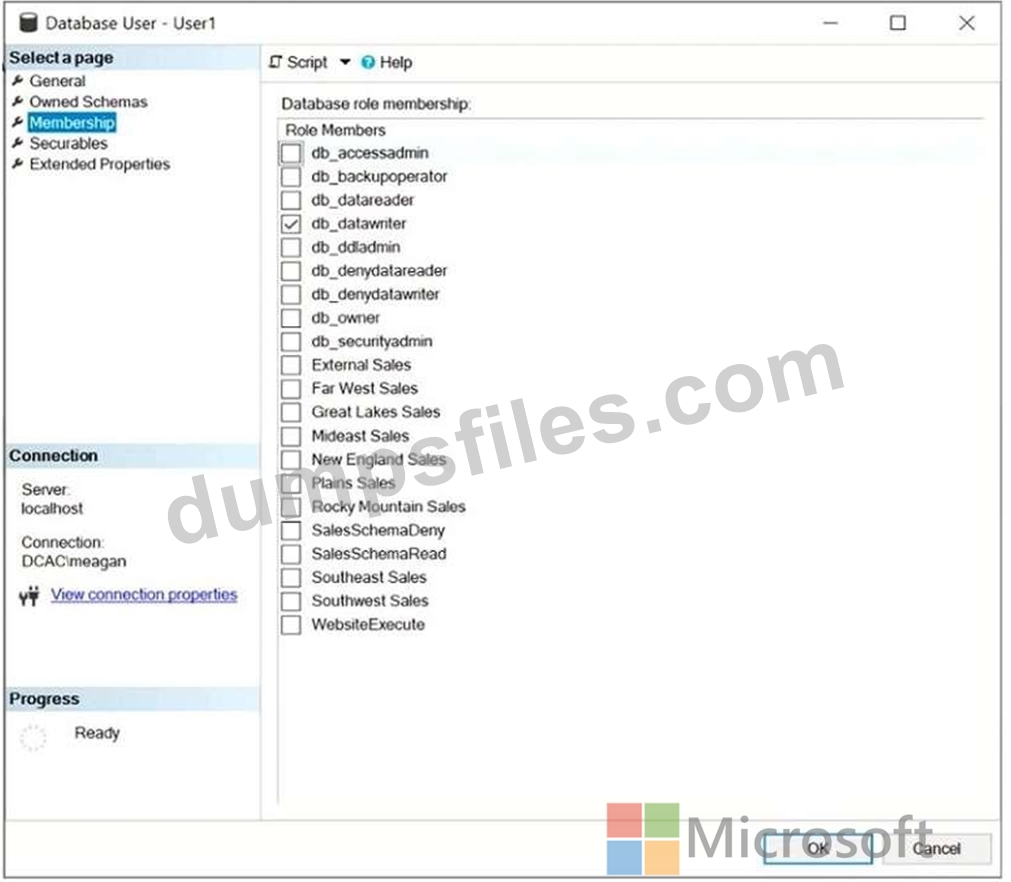Tick the WebsiteExecute role checkbox
Viewport: 1011px width, 882px height.
coord(291,625)
